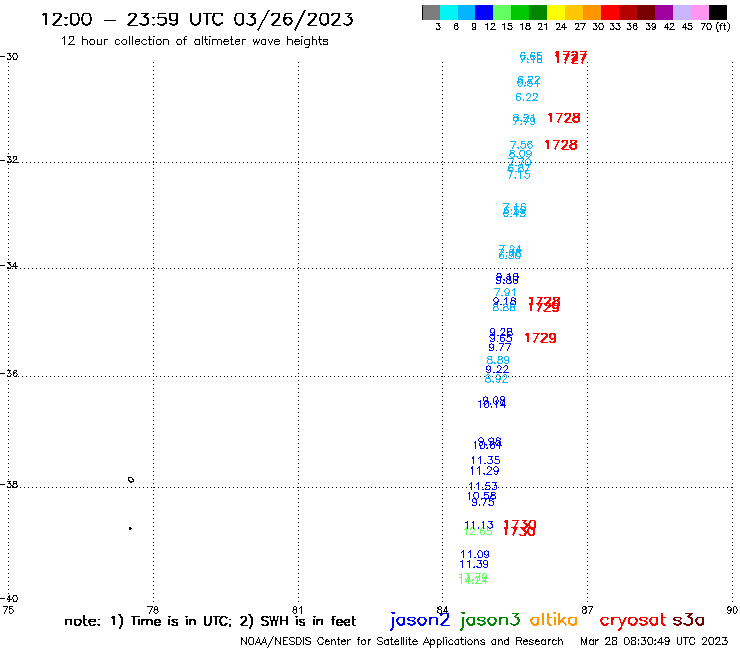The width and height of the screenshot is (740, 650).
Task: Click the wave height value '9.75'
Action: [x=483, y=503]
